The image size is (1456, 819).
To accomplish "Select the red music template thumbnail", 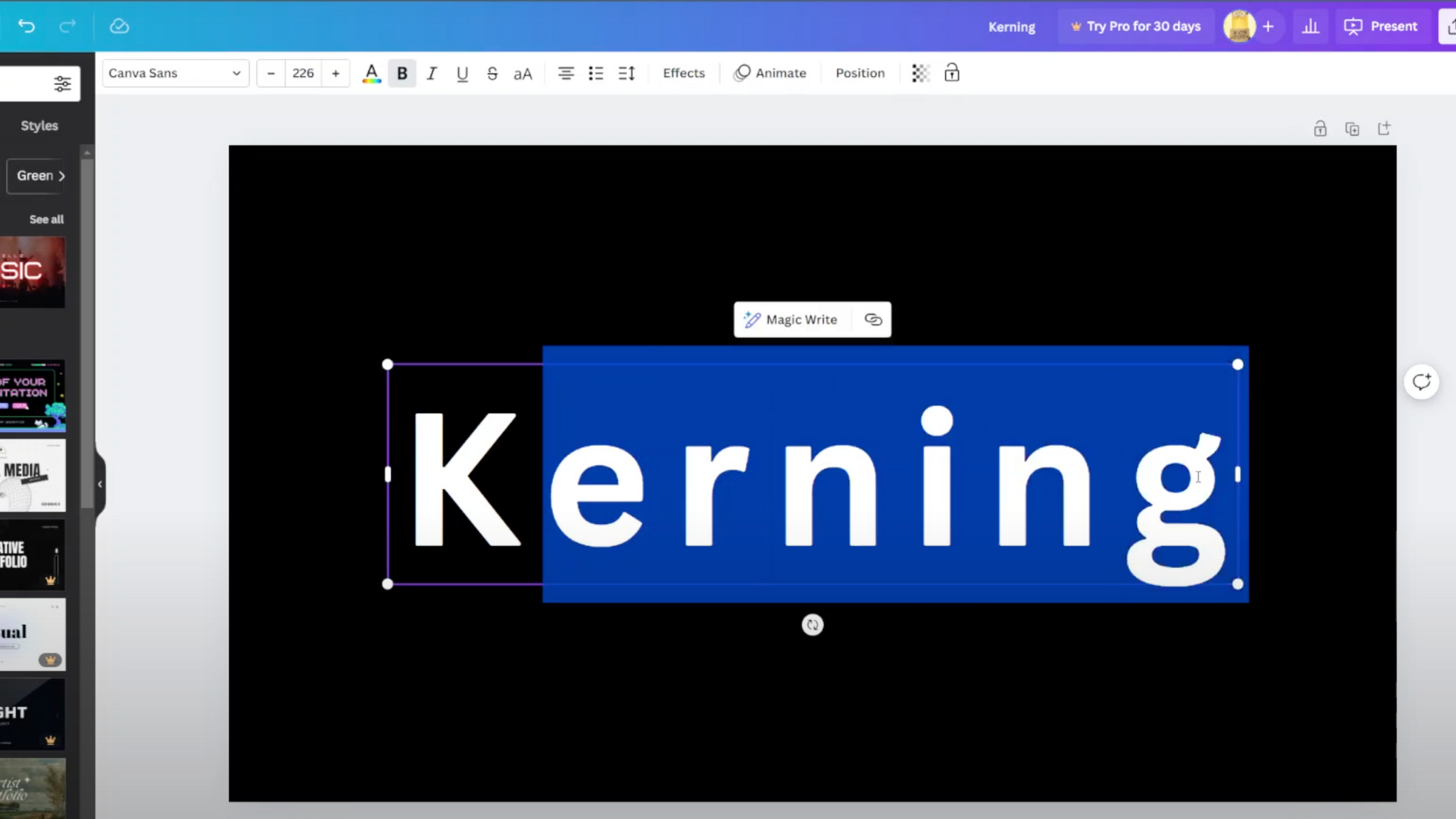I will [33, 272].
